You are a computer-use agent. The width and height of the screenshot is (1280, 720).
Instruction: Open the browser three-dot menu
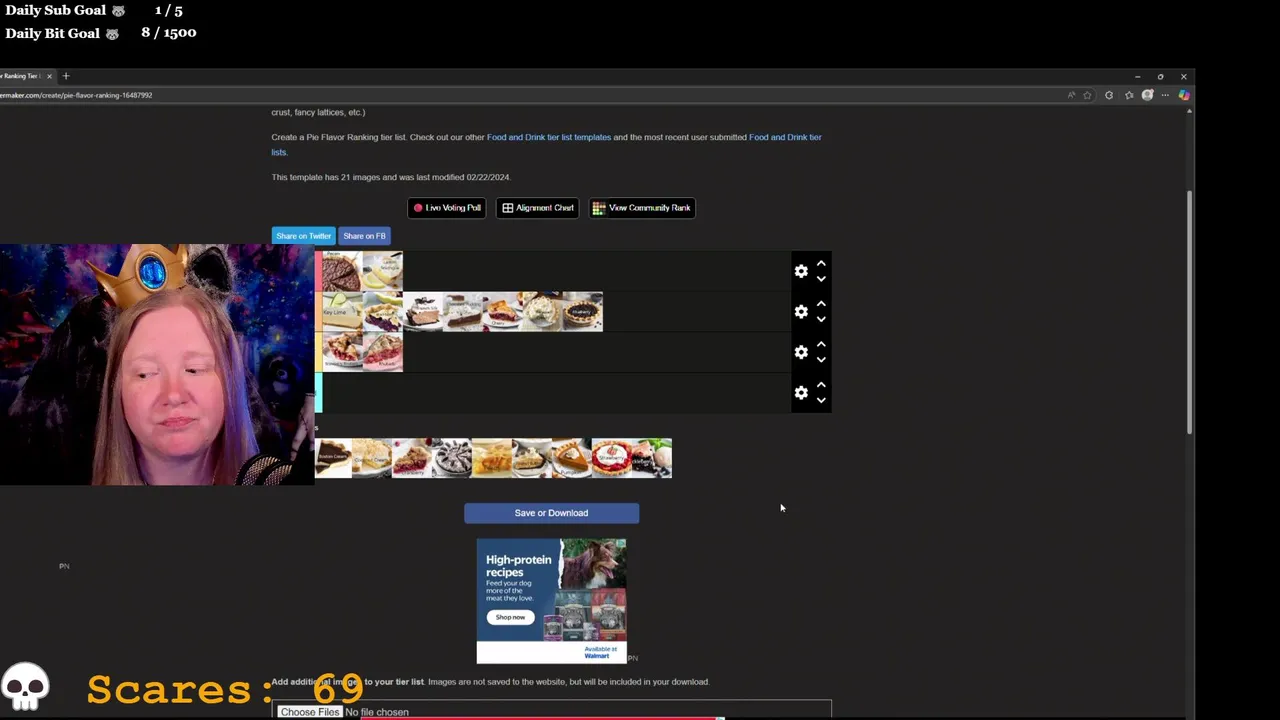coord(1165,95)
